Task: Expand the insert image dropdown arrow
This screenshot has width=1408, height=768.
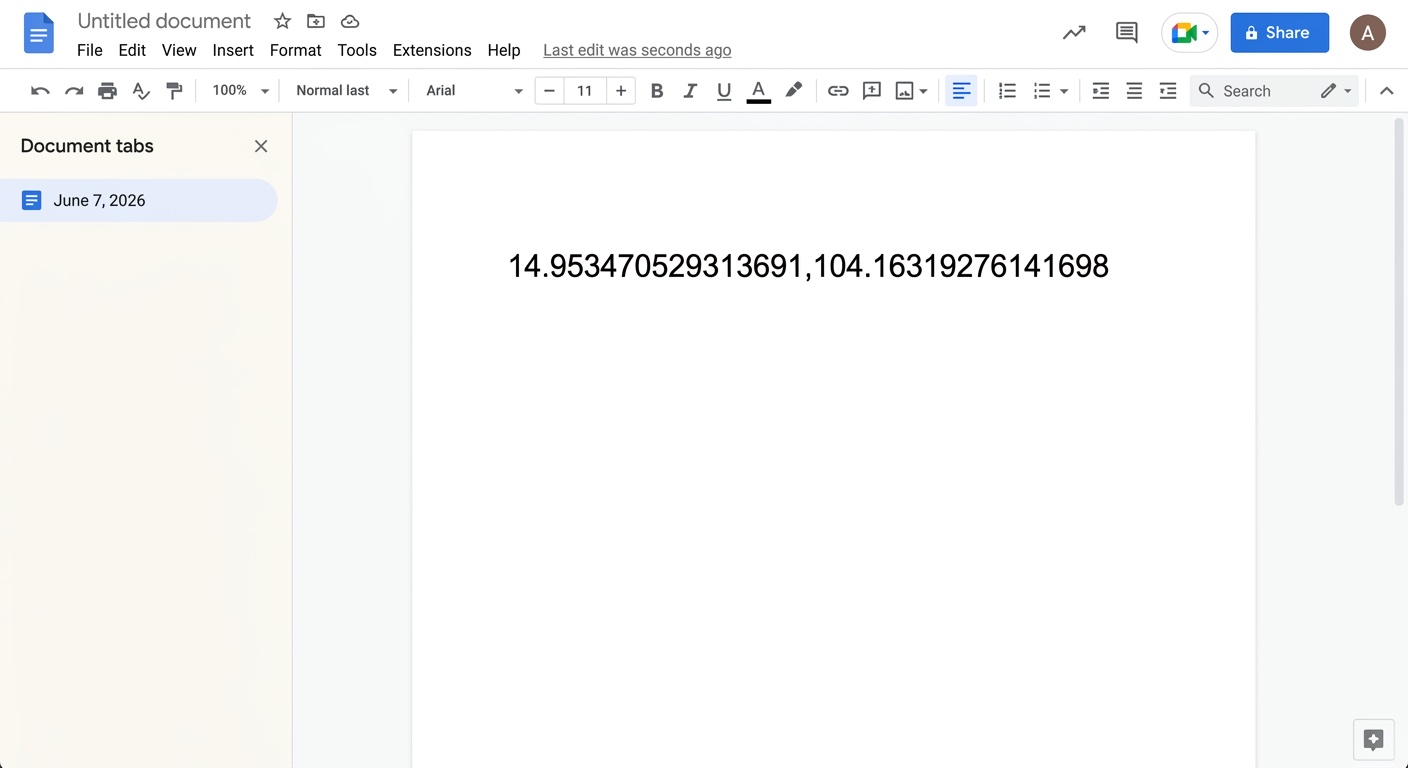Action: coord(923,91)
